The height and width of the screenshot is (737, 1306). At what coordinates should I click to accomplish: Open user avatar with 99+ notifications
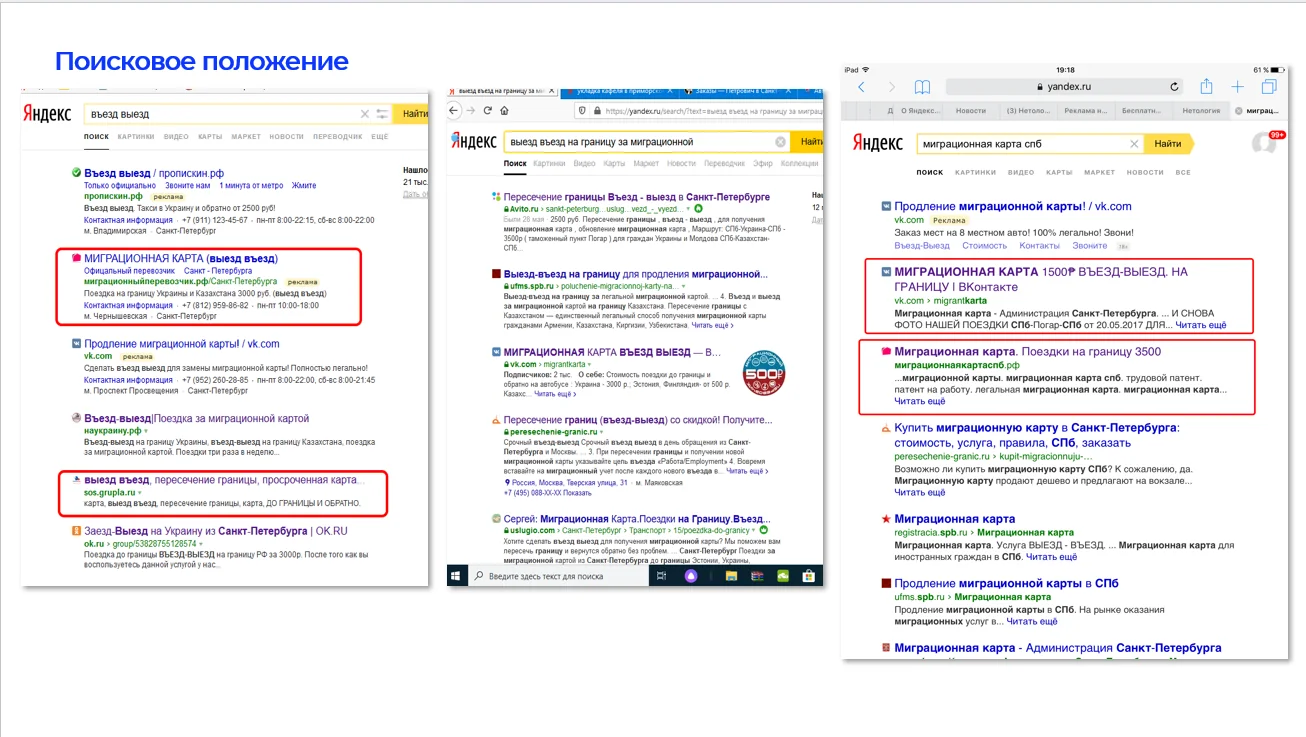pyautogui.click(x=1265, y=143)
